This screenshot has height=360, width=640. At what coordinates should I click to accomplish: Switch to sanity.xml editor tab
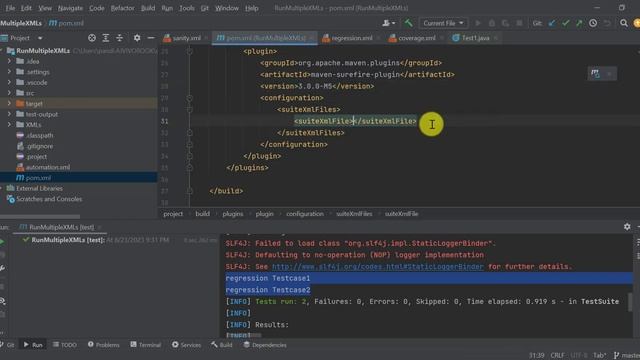(x=186, y=38)
